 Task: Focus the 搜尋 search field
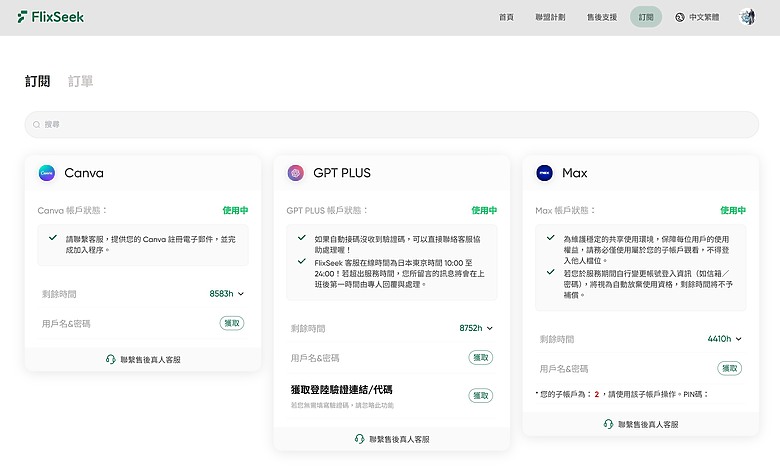coord(391,124)
